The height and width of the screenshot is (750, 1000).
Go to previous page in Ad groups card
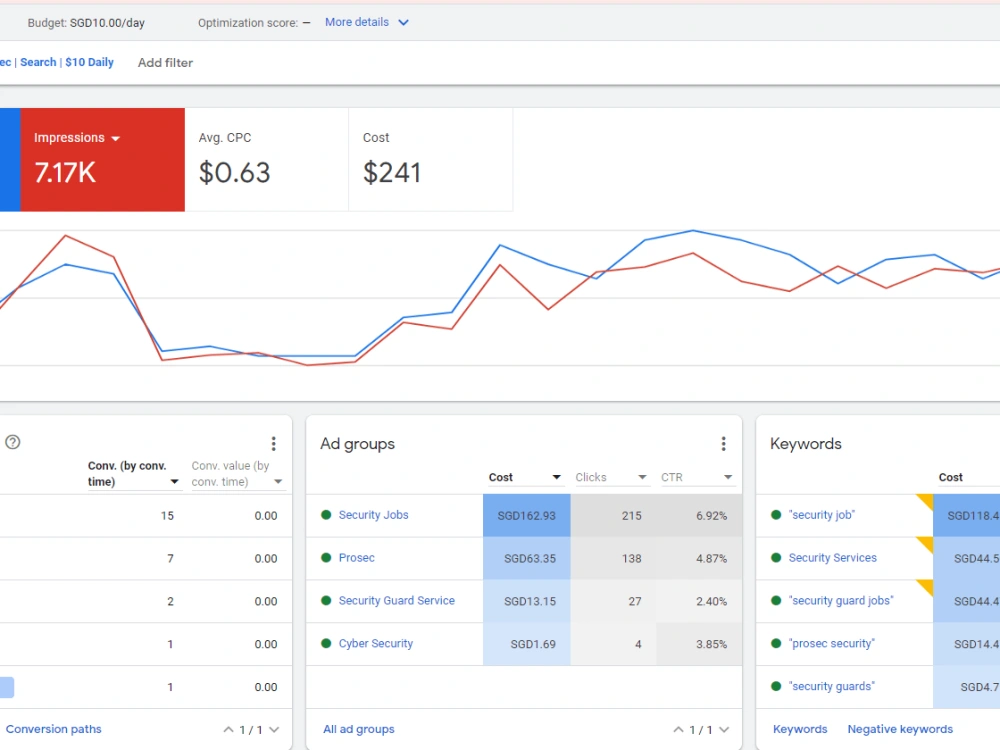point(678,730)
